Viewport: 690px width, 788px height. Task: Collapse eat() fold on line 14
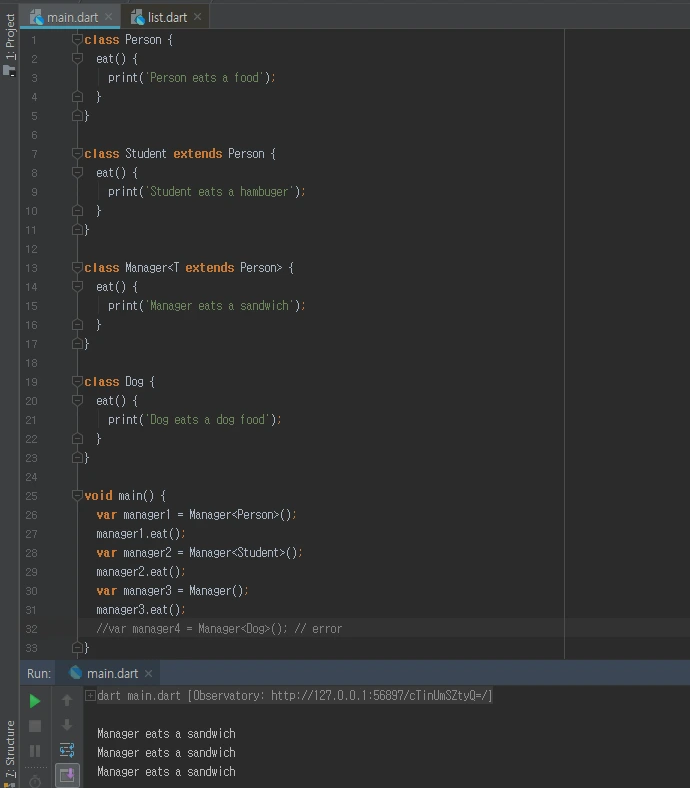tap(77, 286)
